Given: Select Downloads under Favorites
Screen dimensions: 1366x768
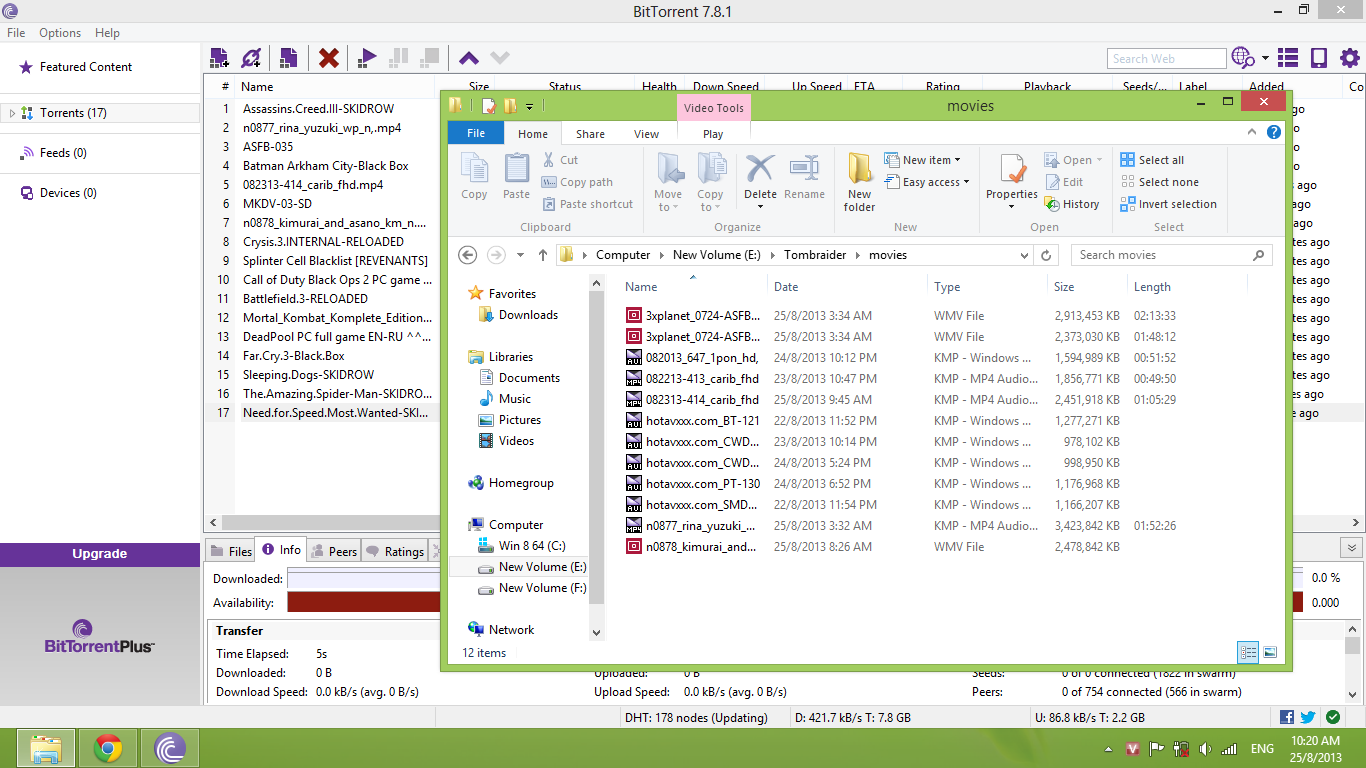Looking at the screenshot, I should (x=518, y=315).
